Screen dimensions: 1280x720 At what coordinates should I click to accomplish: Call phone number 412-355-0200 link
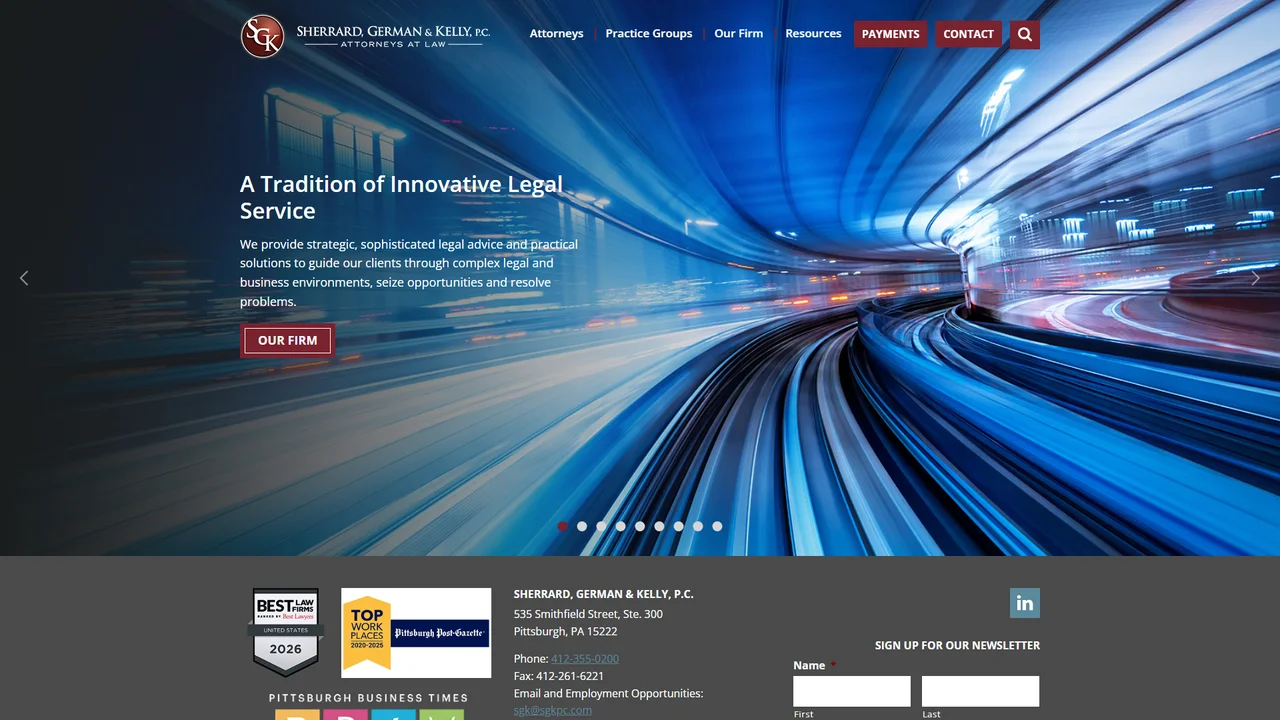585,659
